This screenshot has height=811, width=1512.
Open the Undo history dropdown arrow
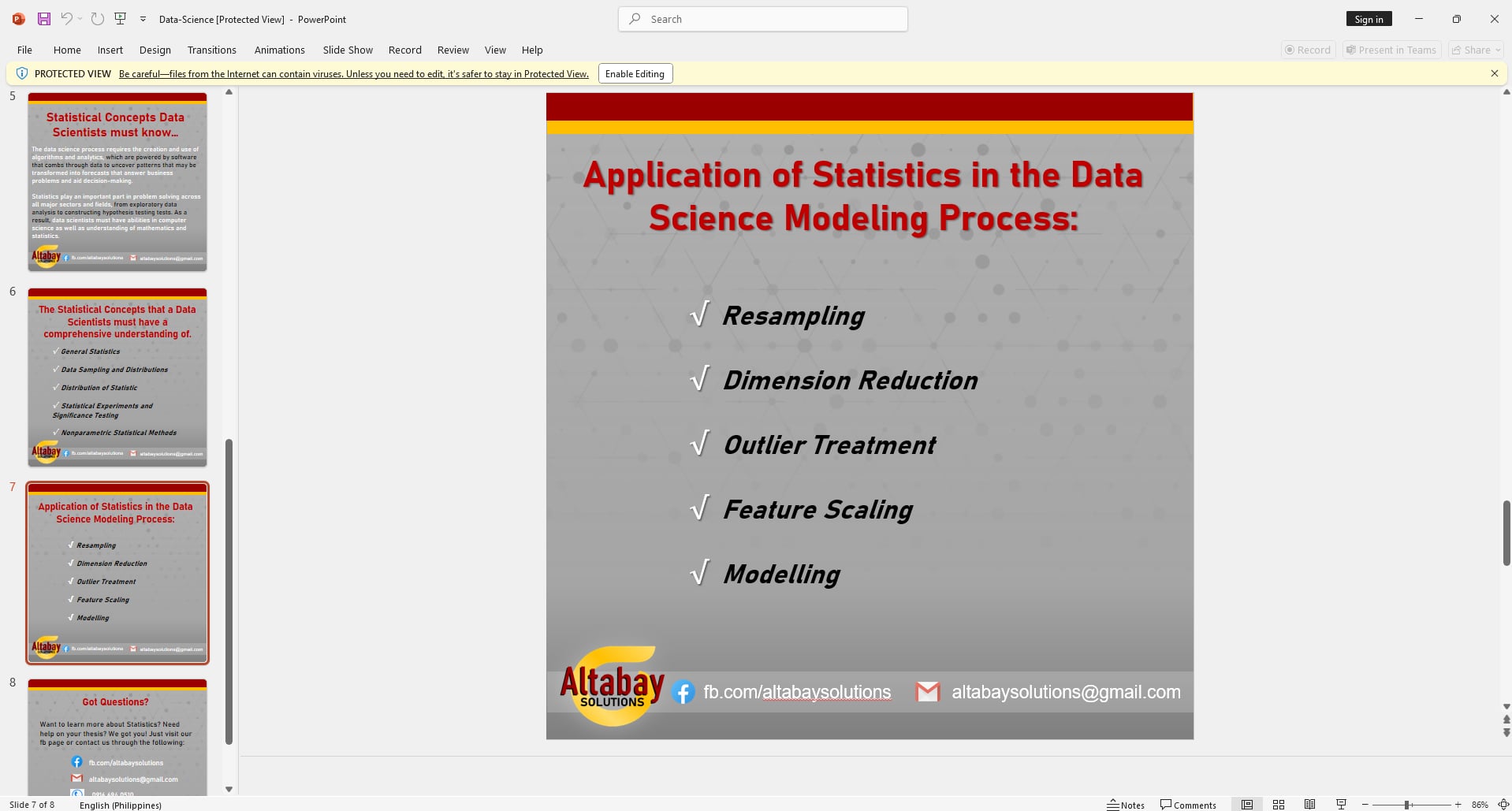pos(80,19)
